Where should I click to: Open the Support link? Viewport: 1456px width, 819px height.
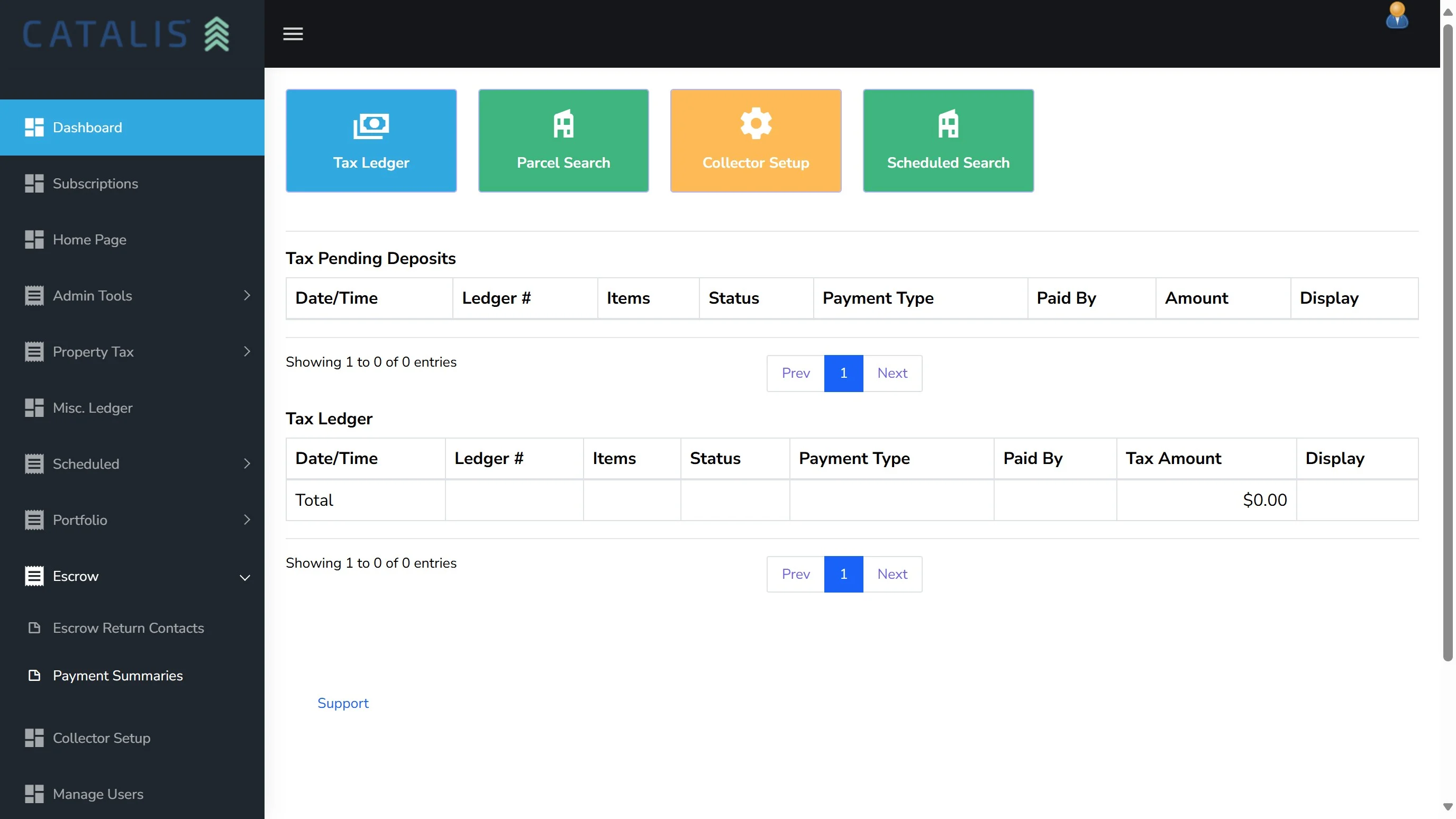pyautogui.click(x=342, y=703)
